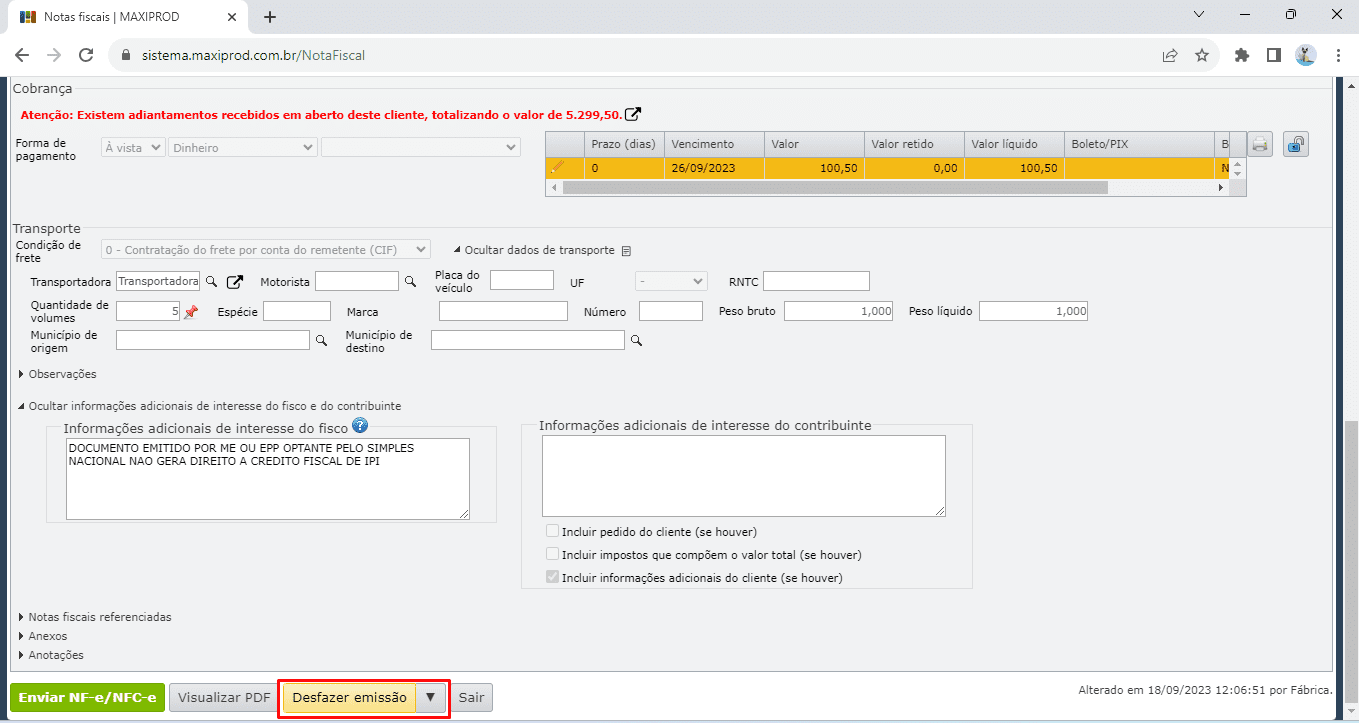The width and height of the screenshot is (1359, 723).
Task: Click search magnifier next to Transportadora field
Action: [x=211, y=282]
